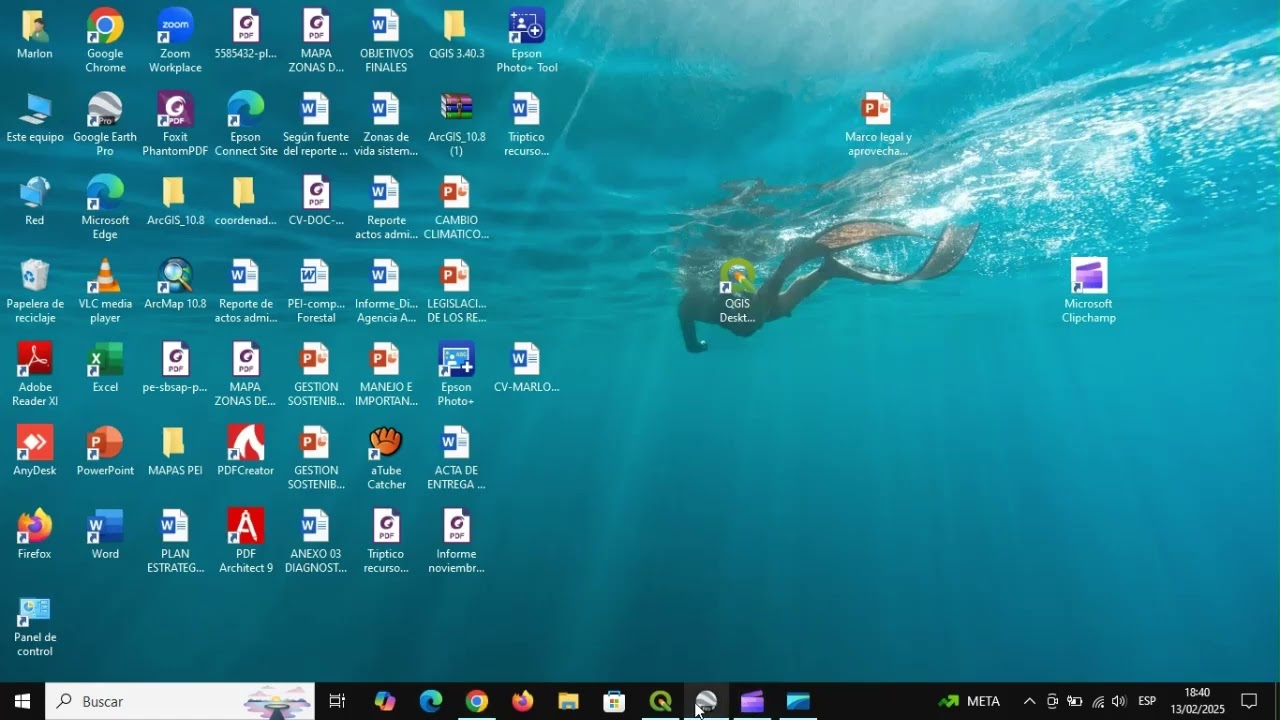Screen dimensions: 1280x720
Task: Open Microsoft Clipchamp desktop shortcut
Action: [x=1089, y=291]
